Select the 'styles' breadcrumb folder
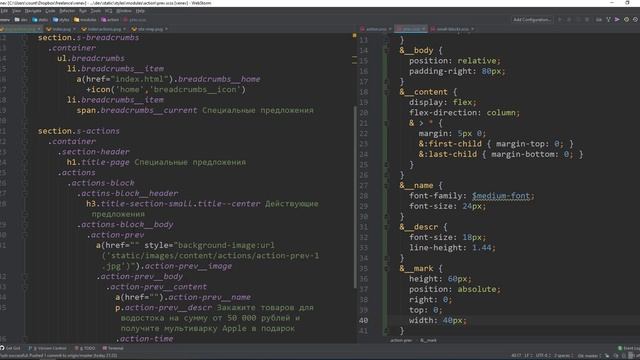 point(61,20)
